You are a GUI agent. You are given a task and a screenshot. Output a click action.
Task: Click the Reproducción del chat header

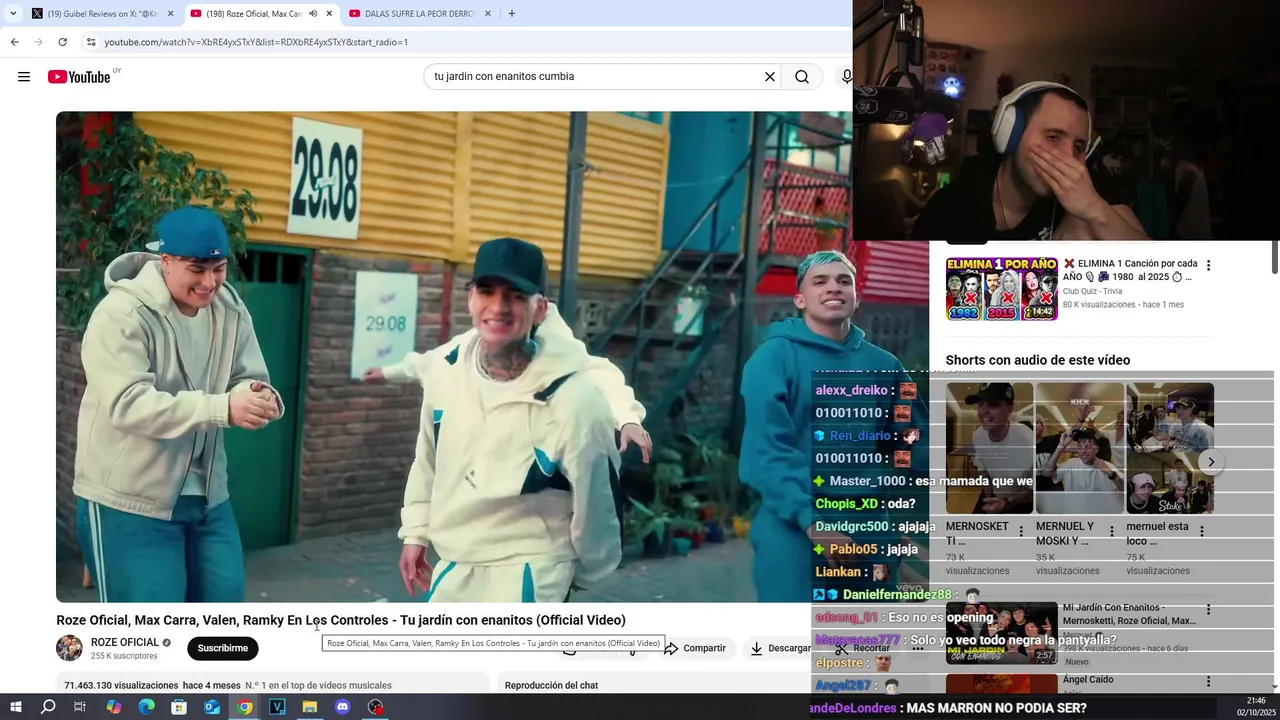551,686
